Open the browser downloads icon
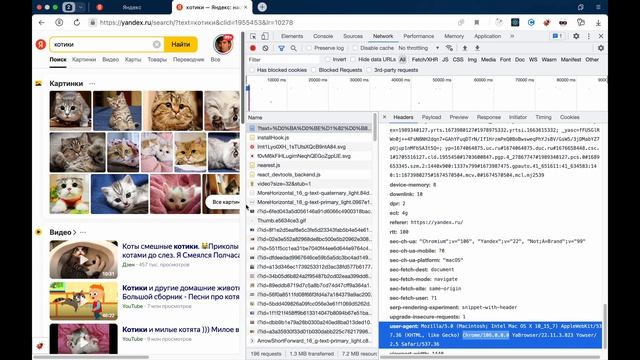This screenshot has height=360, width=640. tap(598, 22)
